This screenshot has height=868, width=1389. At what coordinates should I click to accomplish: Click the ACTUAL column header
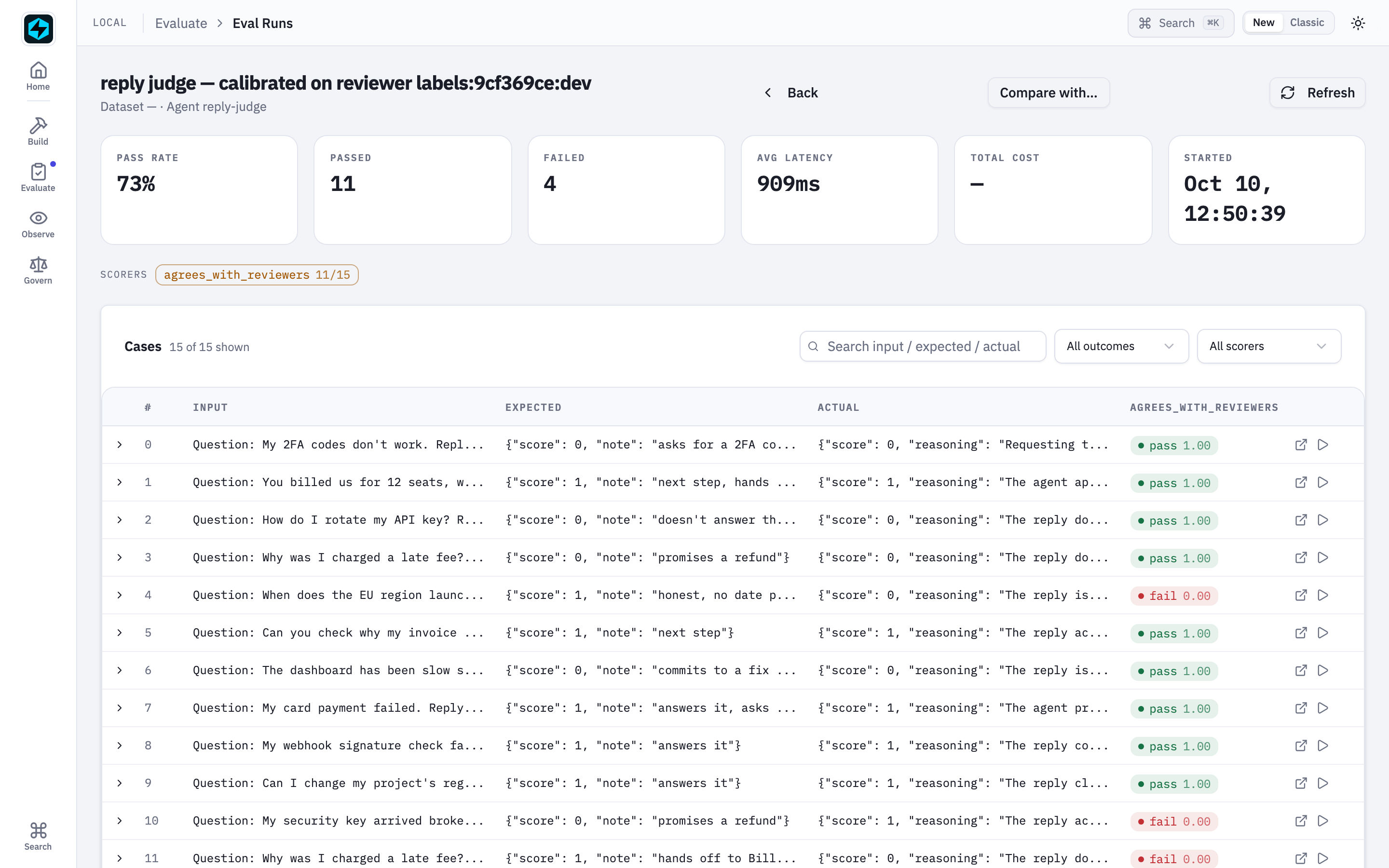pos(838,407)
